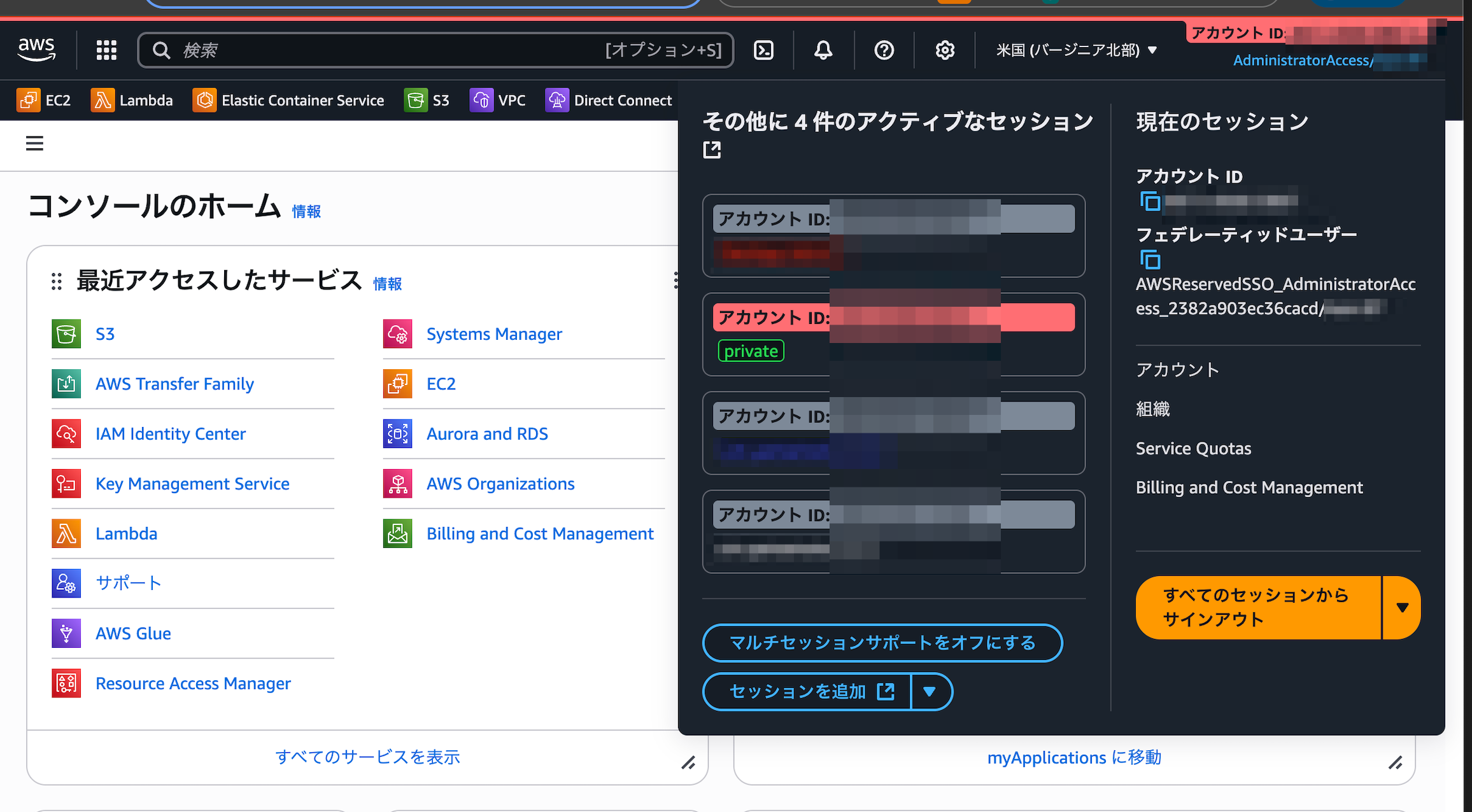Click the EC2 favorite icon in bookmarks bar

(x=28, y=100)
